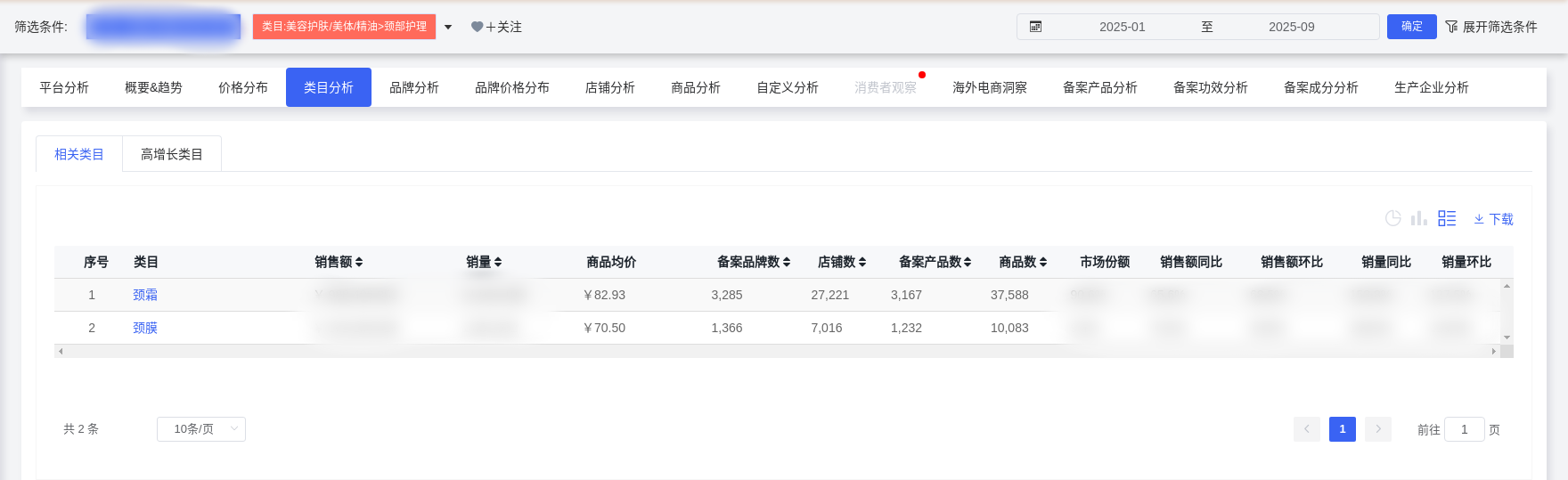Switch to pie chart view icon
The height and width of the screenshot is (480, 1568).
pos(1393,218)
